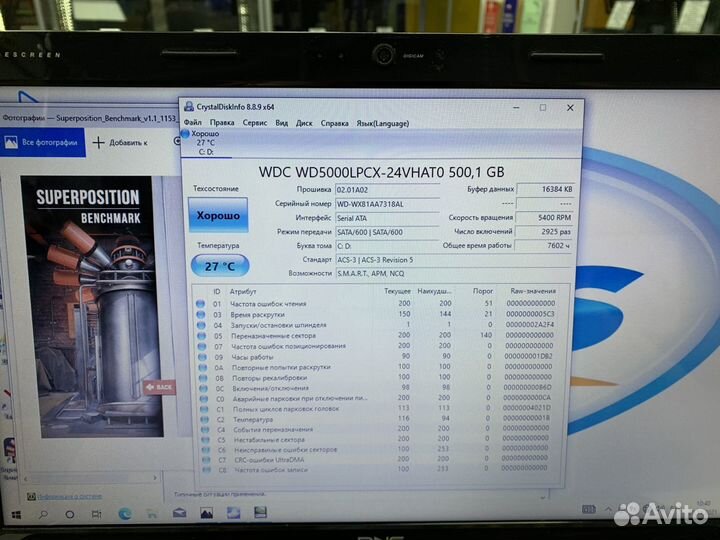Click the Хорошо health status button

(x=218, y=215)
